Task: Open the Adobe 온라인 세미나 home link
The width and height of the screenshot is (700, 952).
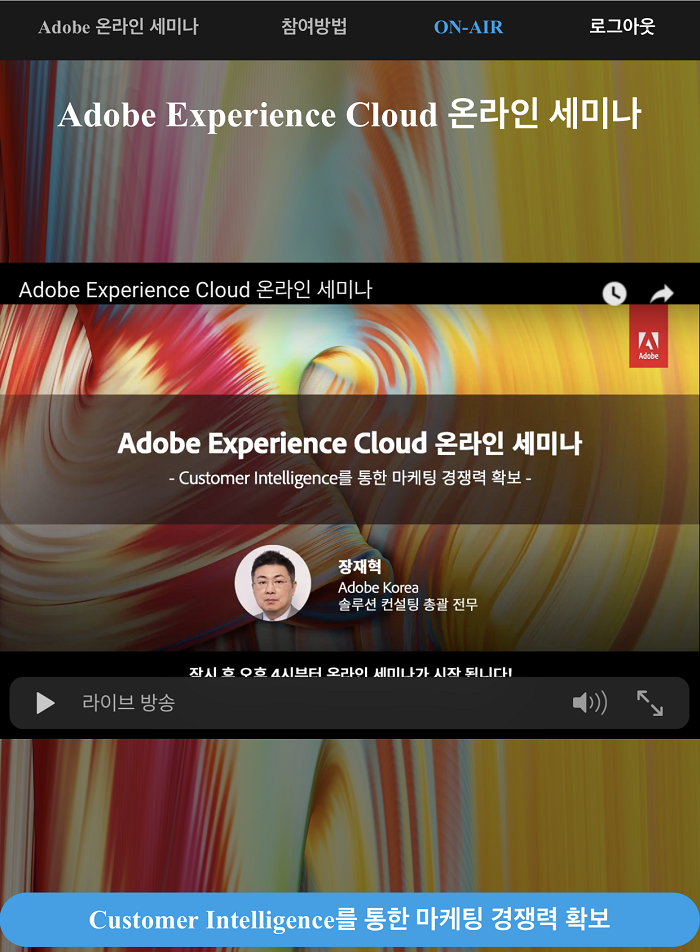Action: (118, 27)
